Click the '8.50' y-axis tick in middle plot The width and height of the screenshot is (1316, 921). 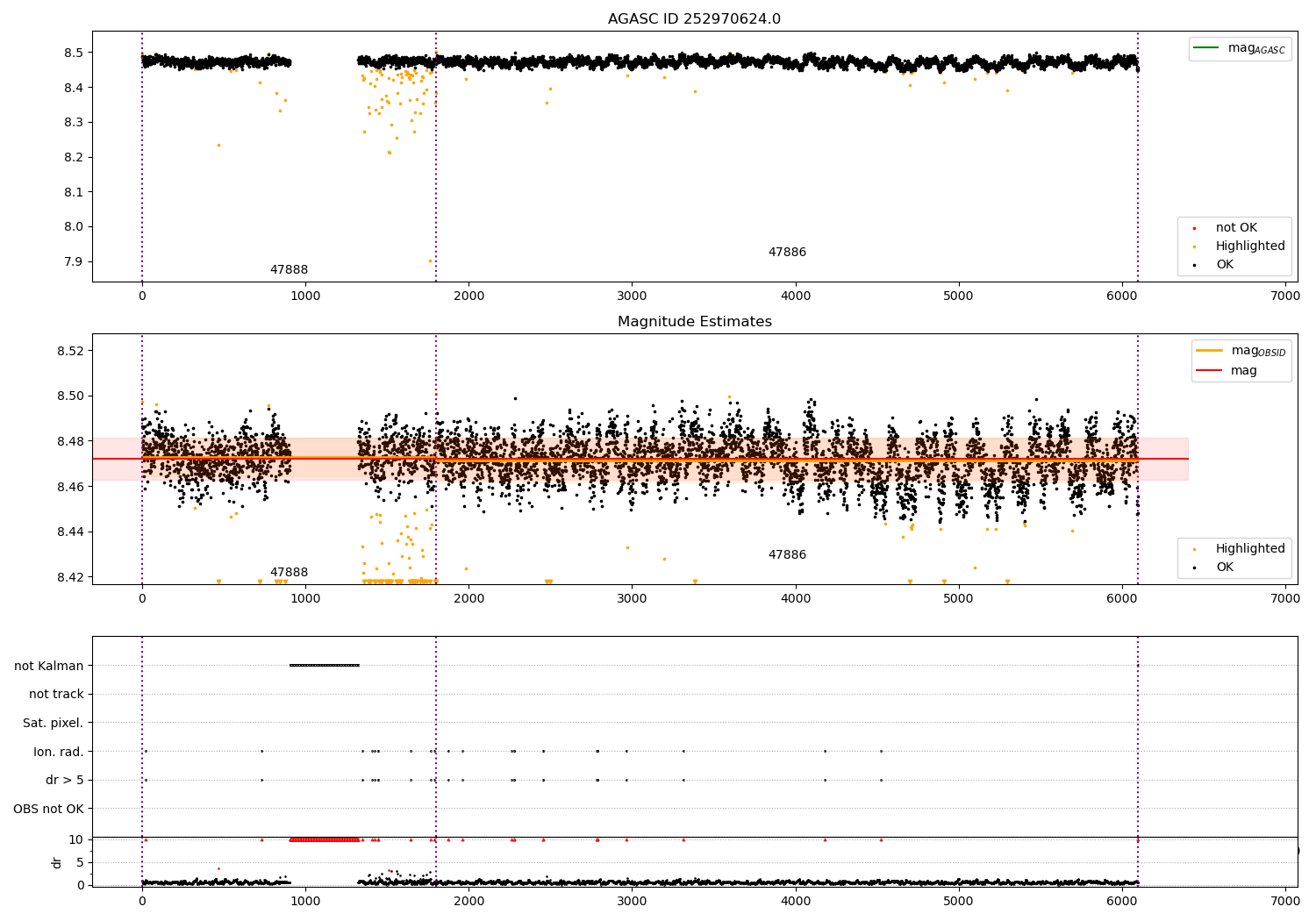coord(70,396)
